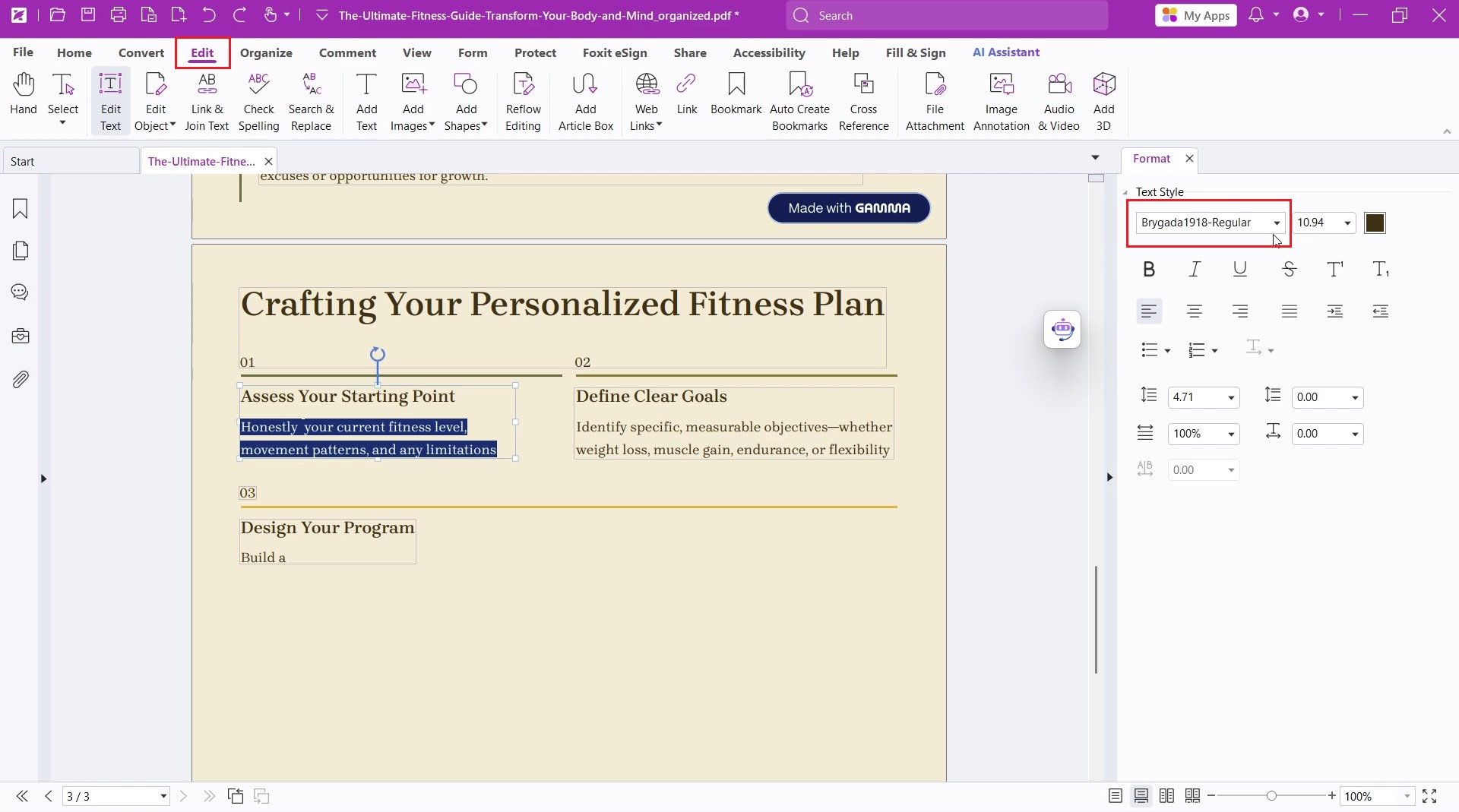
Task: Open the Pages thumbnail panel
Action: [x=21, y=251]
